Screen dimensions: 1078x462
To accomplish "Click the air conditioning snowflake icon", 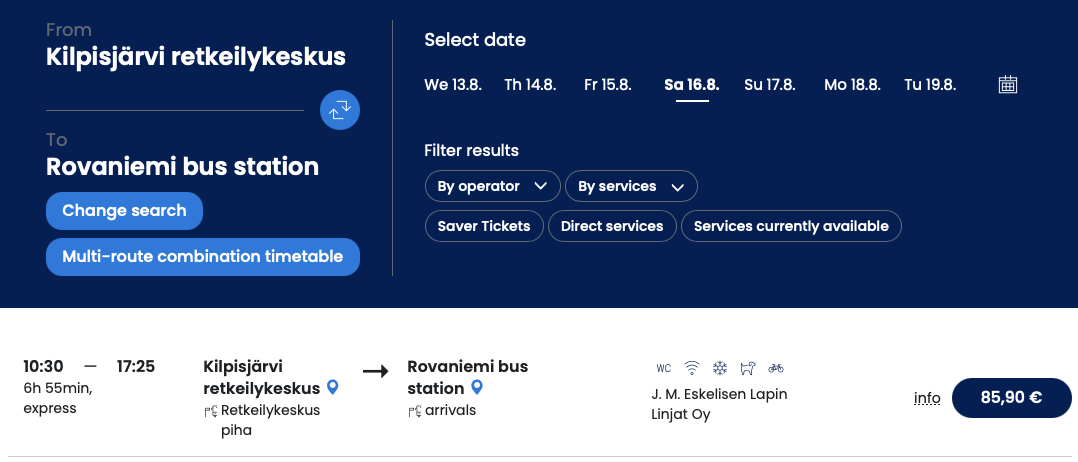I will [x=720, y=368].
